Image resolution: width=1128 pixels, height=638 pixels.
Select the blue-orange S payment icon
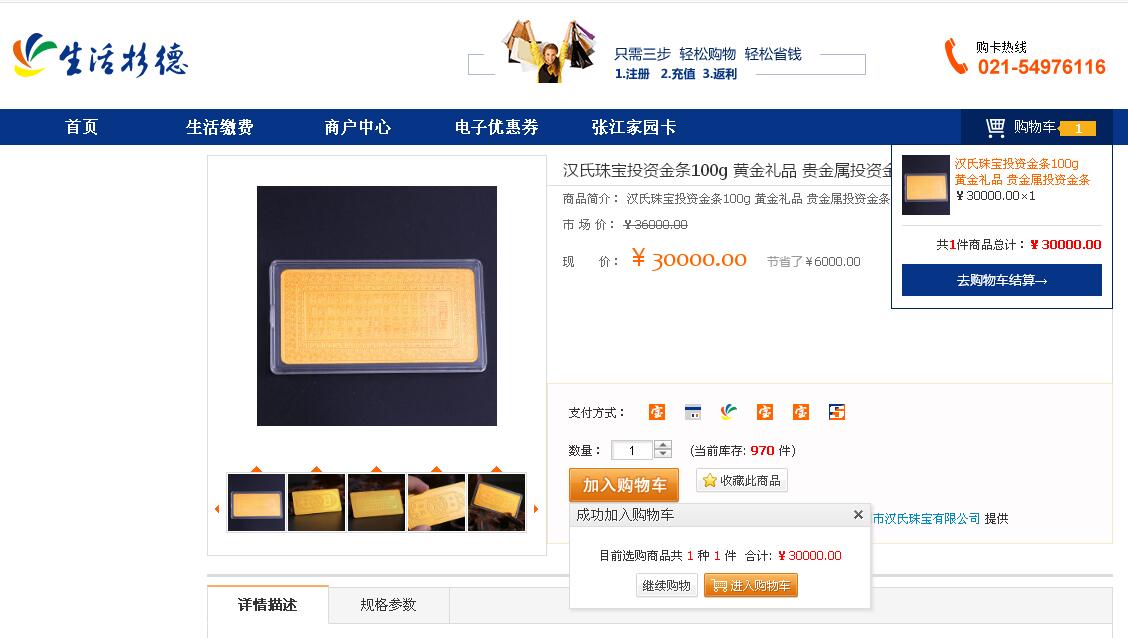(837, 412)
